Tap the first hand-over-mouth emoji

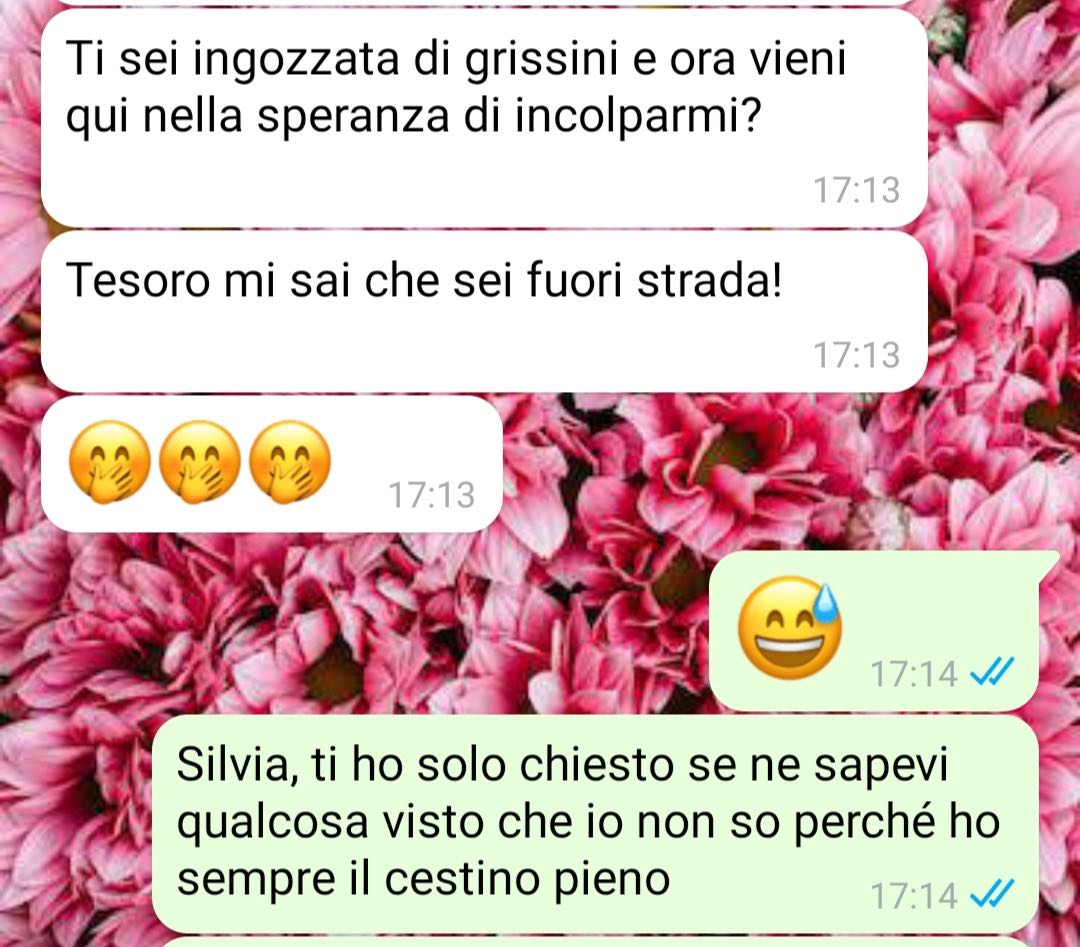110,462
